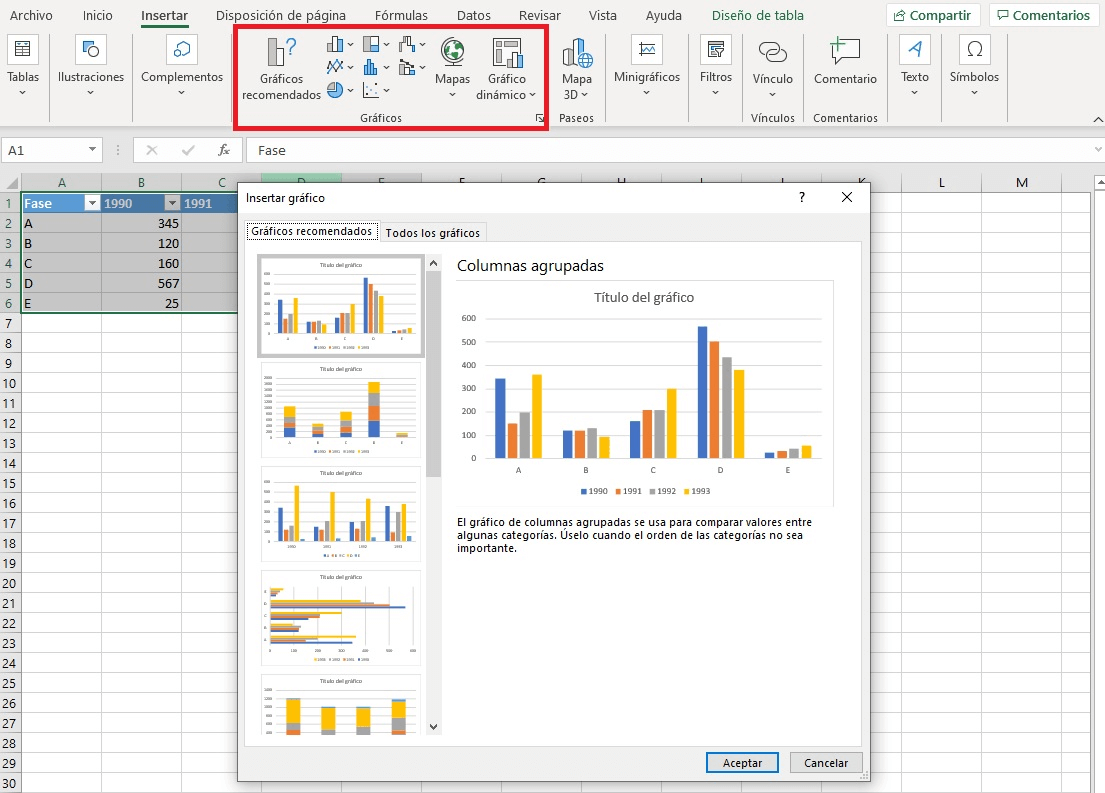Click the formula bar confirm checkmark
Viewport: 1105px width, 793px height.
188,150
